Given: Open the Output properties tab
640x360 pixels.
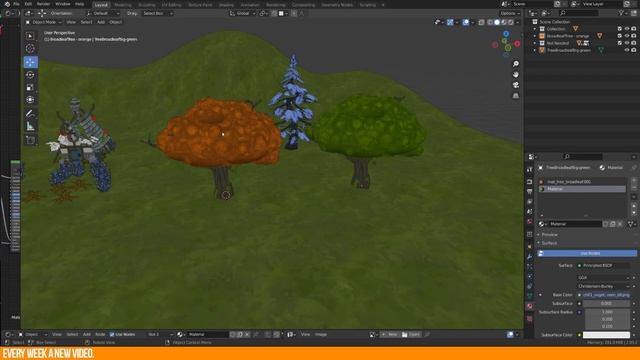Looking at the screenshot, I should click(530, 191).
